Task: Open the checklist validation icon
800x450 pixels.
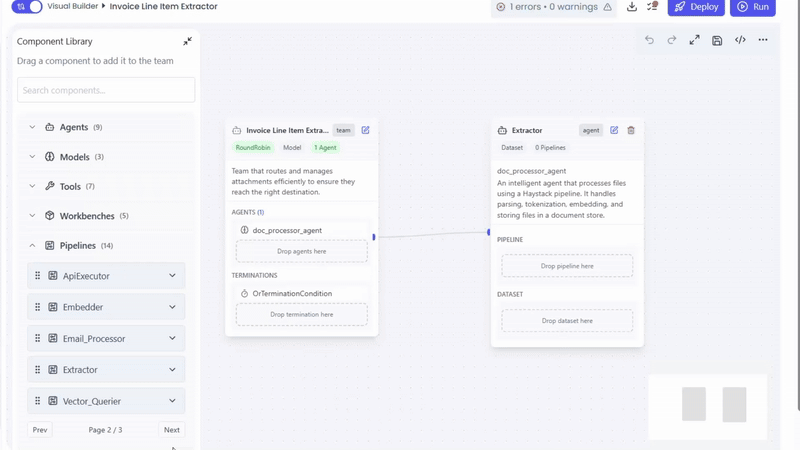Action: point(652,7)
